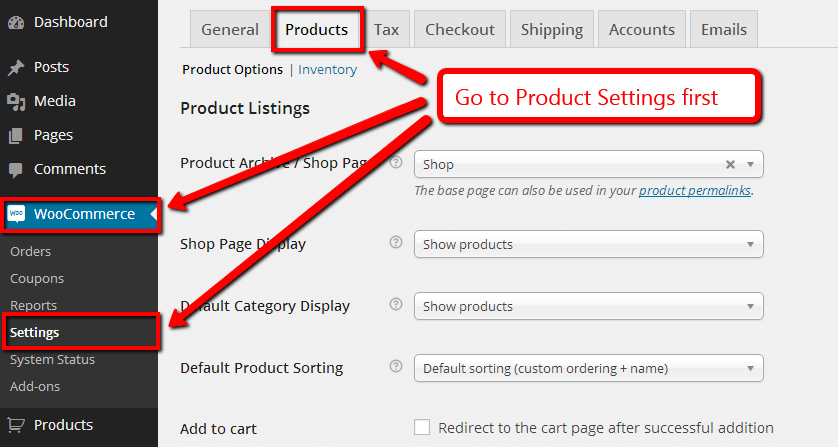This screenshot has width=838, height=447.
Task: Click the WooCommerce Woo logo icon
Action: pyautogui.click(x=17, y=214)
